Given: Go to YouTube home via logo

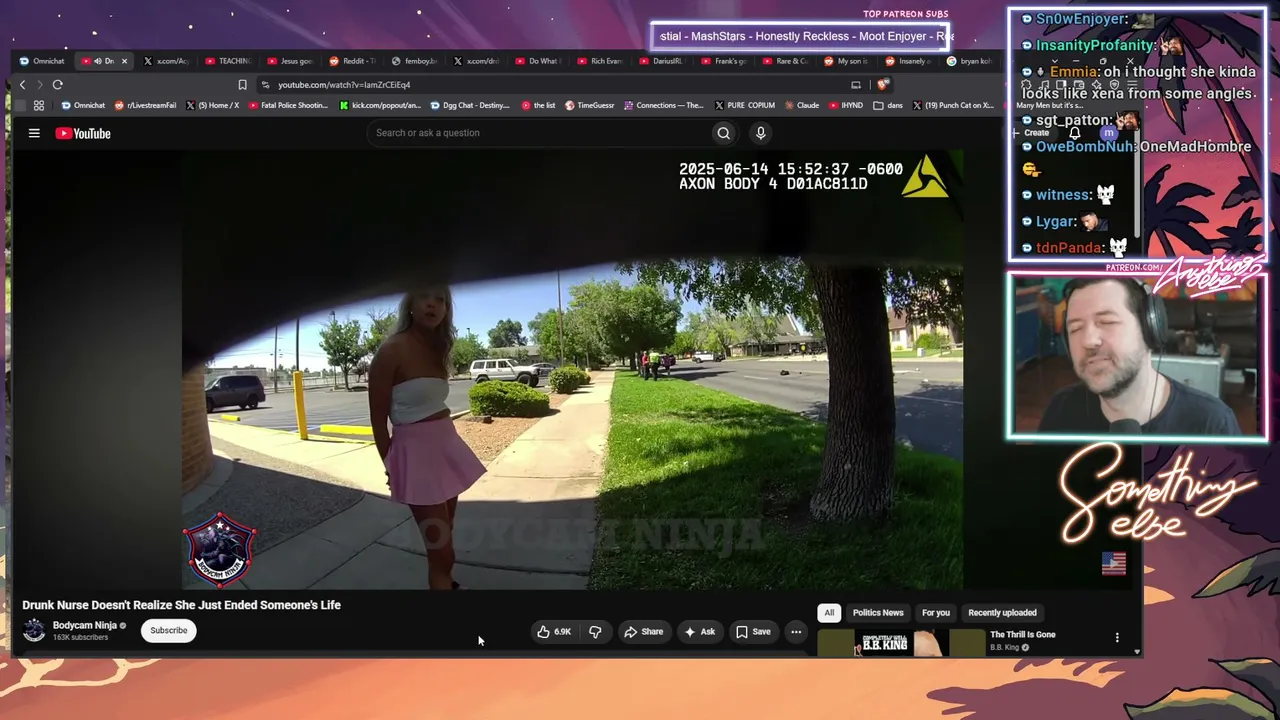Looking at the screenshot, I should [83, 133].
